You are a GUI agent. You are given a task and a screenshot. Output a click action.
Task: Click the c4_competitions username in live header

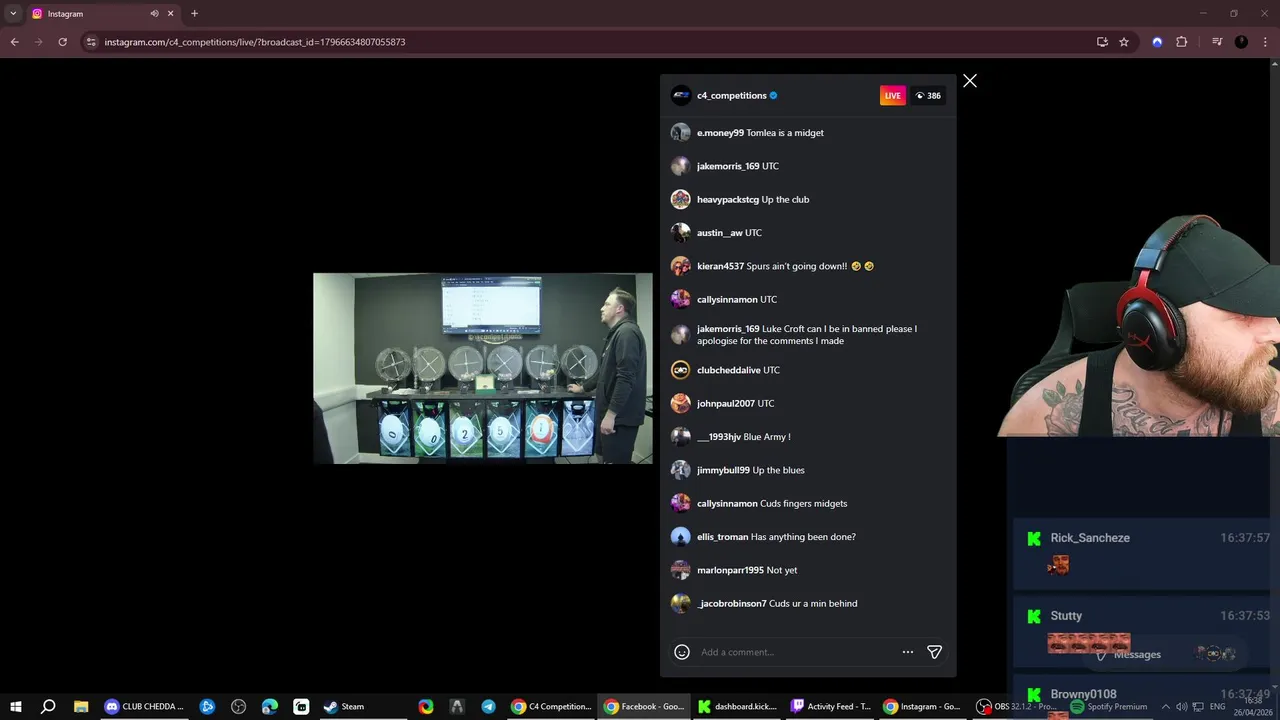coord(732,96)
